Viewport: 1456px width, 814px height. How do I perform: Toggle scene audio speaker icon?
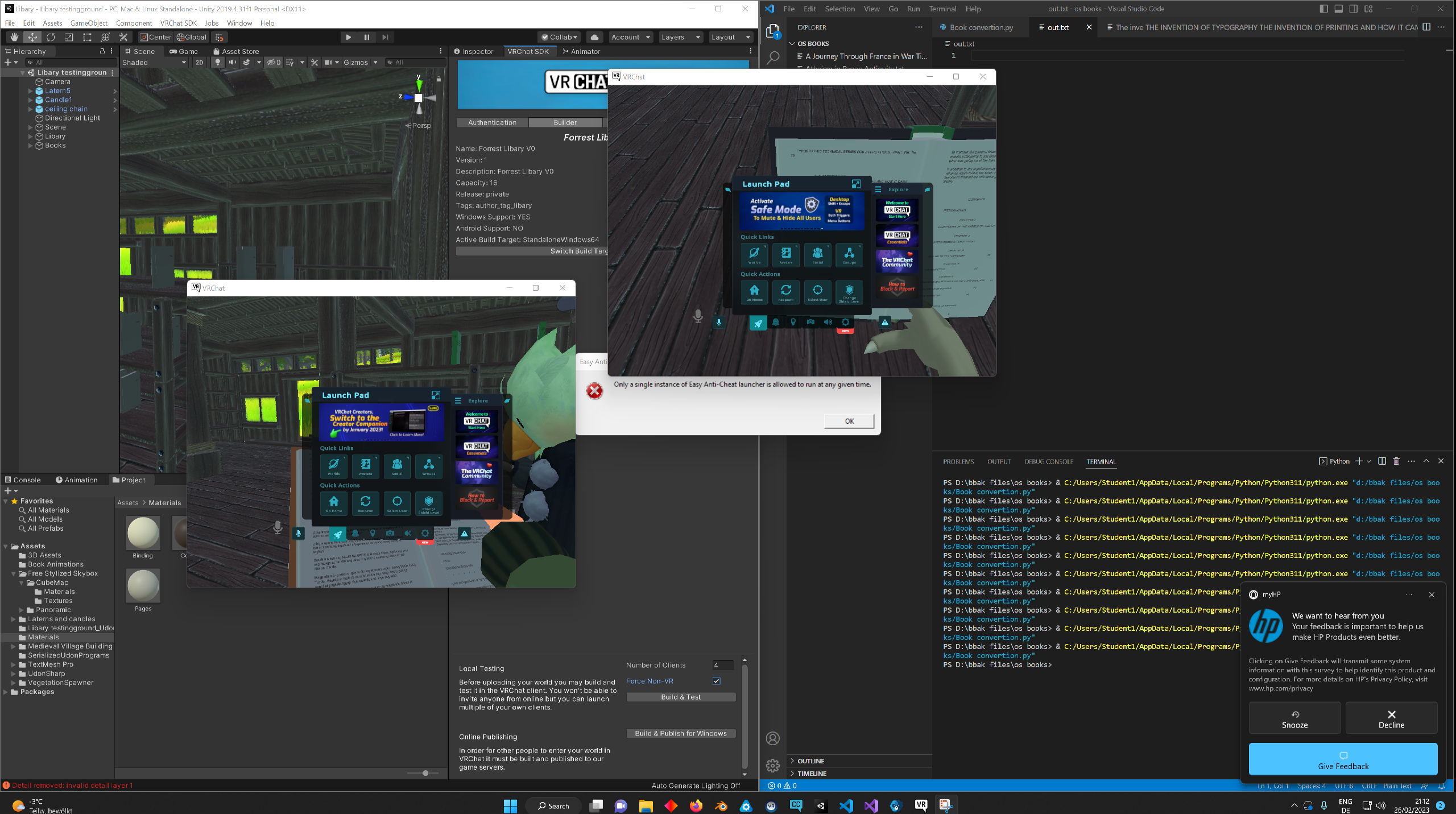[232, 63]
